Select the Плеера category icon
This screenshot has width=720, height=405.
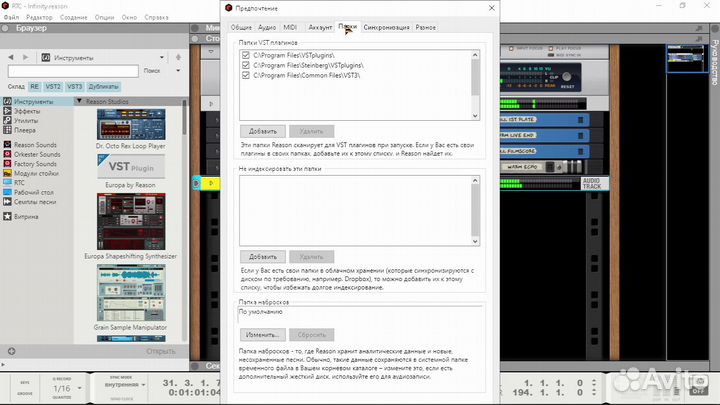(8, 129)
